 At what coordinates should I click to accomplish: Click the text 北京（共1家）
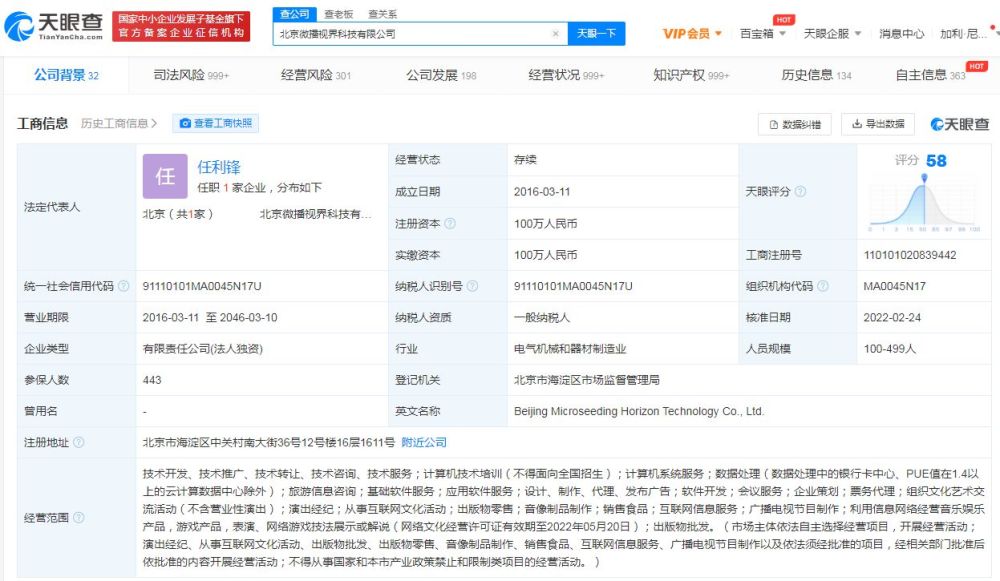(178, 214)
